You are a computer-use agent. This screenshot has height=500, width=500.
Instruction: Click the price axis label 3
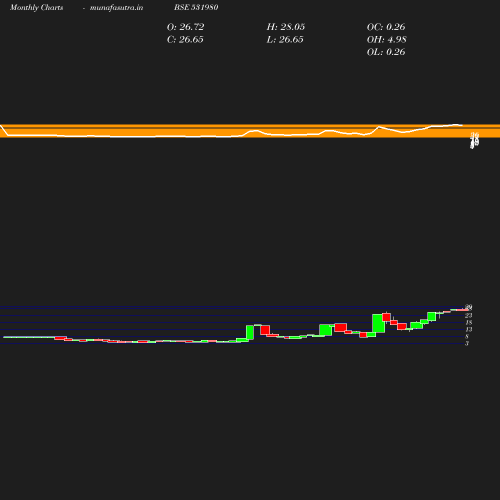point(467,343)
